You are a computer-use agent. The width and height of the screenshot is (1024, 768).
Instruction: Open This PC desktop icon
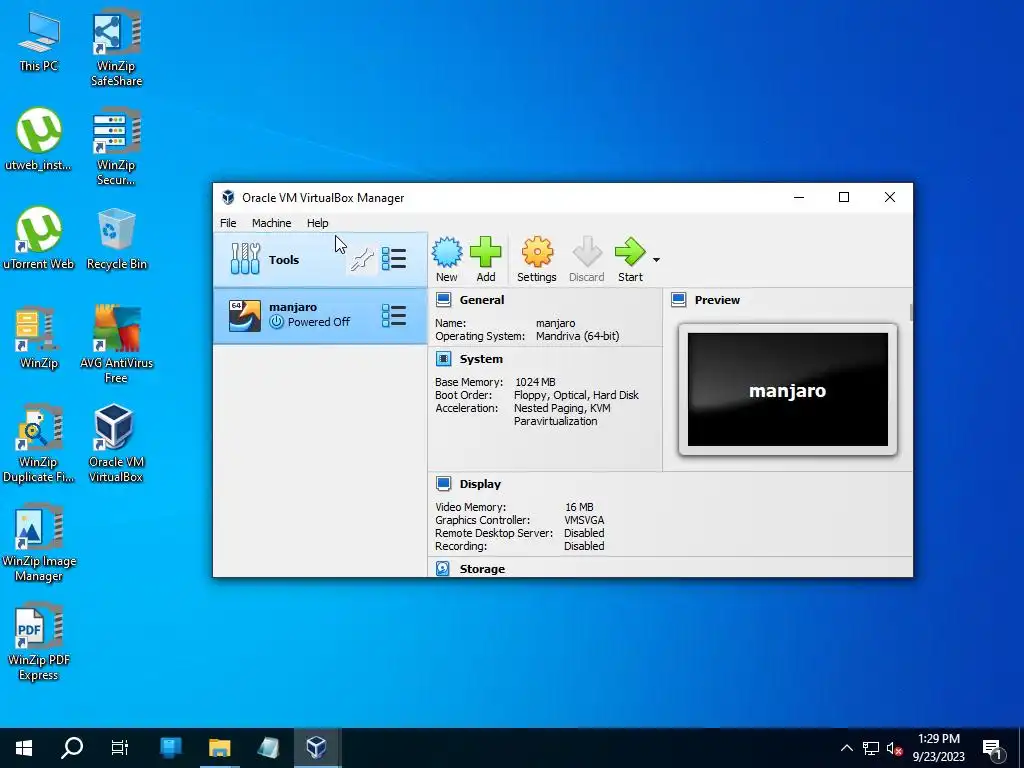(x=39, y=41)
